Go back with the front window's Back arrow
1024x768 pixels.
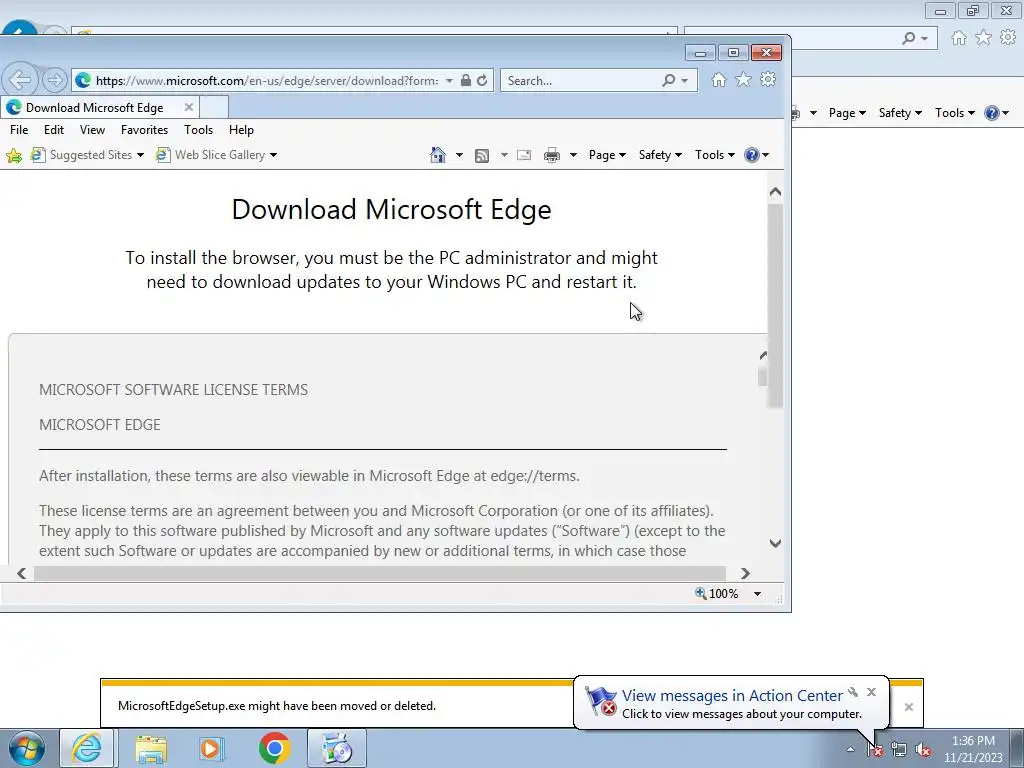coord(20,80)
